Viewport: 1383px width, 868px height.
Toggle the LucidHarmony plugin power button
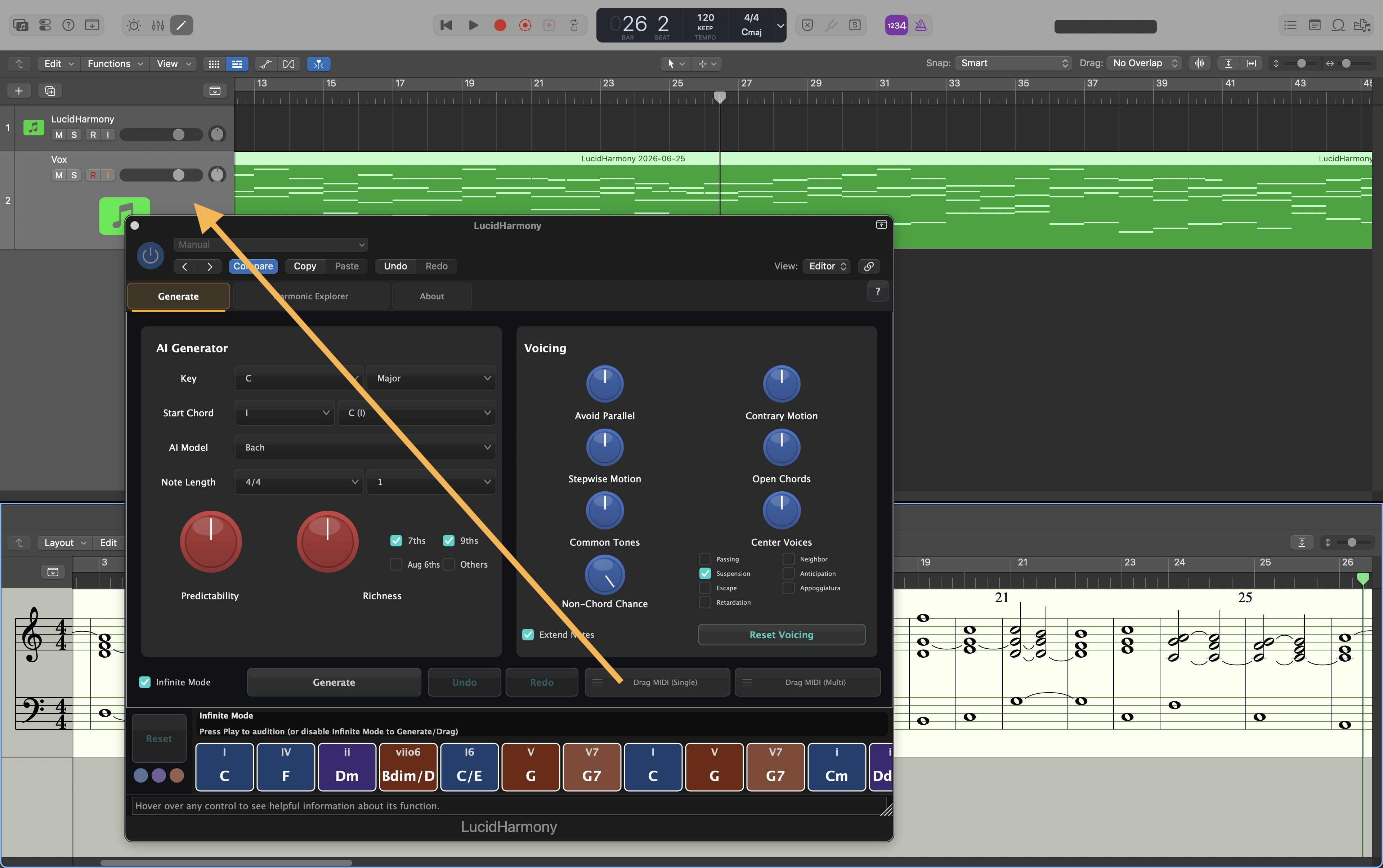(151, 255)
